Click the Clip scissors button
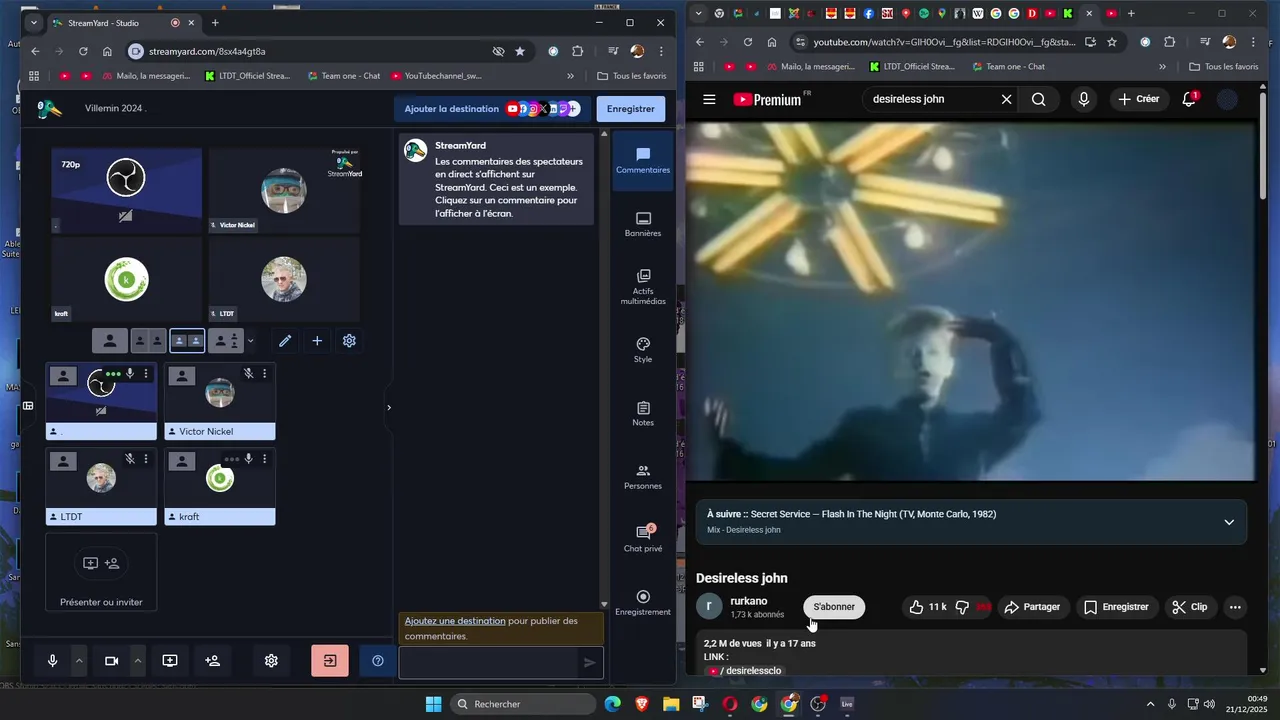This screenshot has height=720, width=1280. click(1190, 607)
